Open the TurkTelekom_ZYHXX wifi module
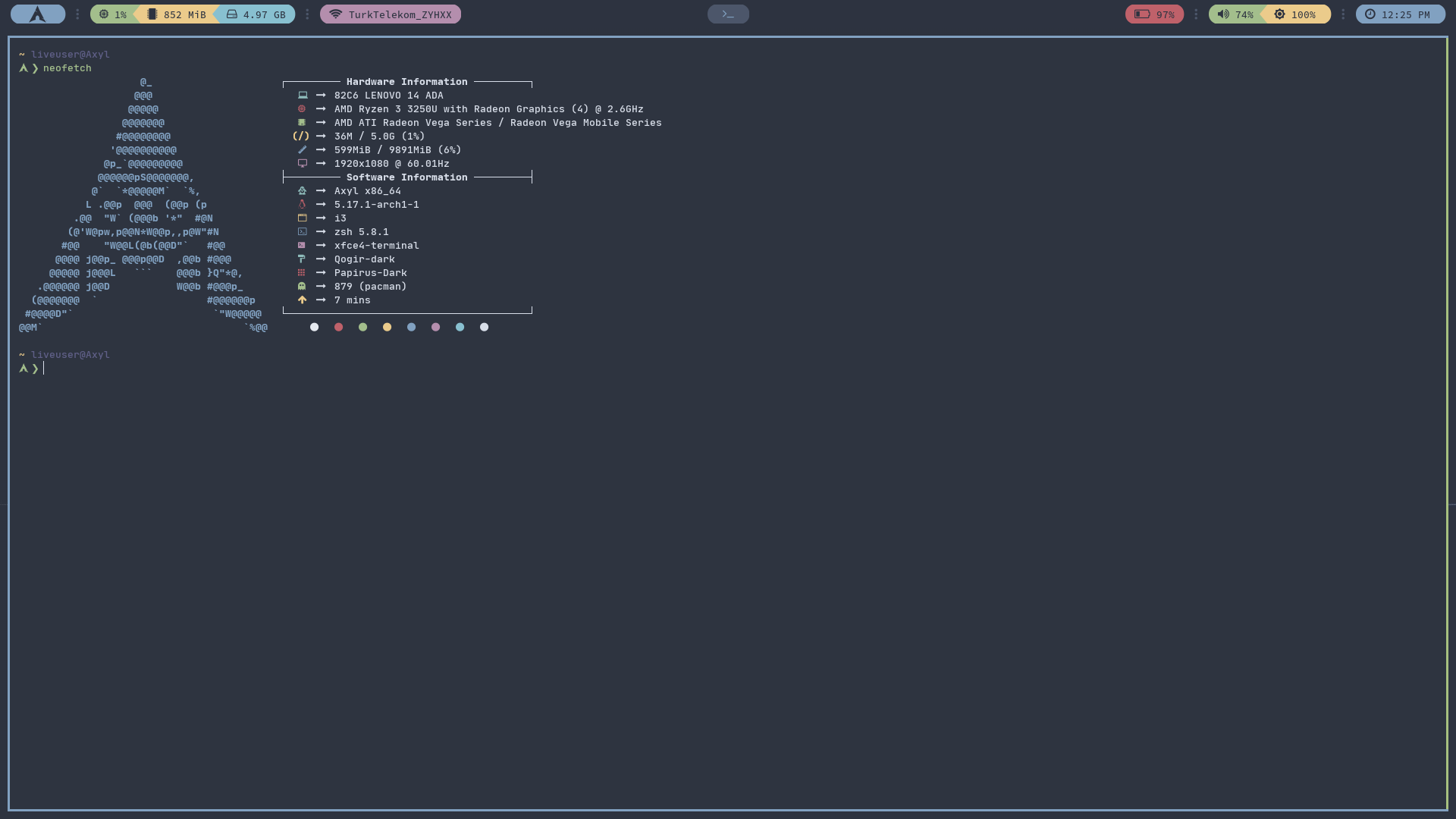1456x819 pixels. click(391, 14)
